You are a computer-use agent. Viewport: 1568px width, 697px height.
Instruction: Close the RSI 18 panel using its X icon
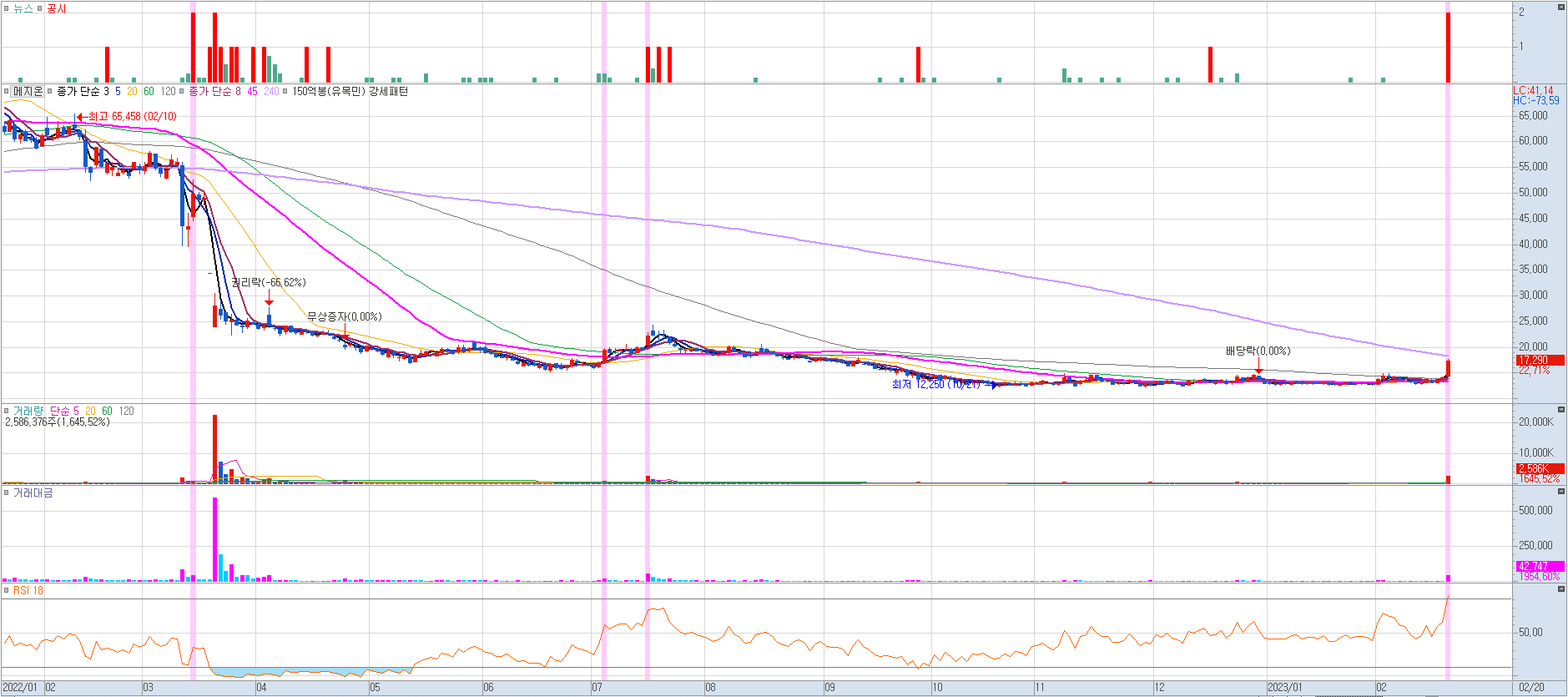pos(1561,589)
